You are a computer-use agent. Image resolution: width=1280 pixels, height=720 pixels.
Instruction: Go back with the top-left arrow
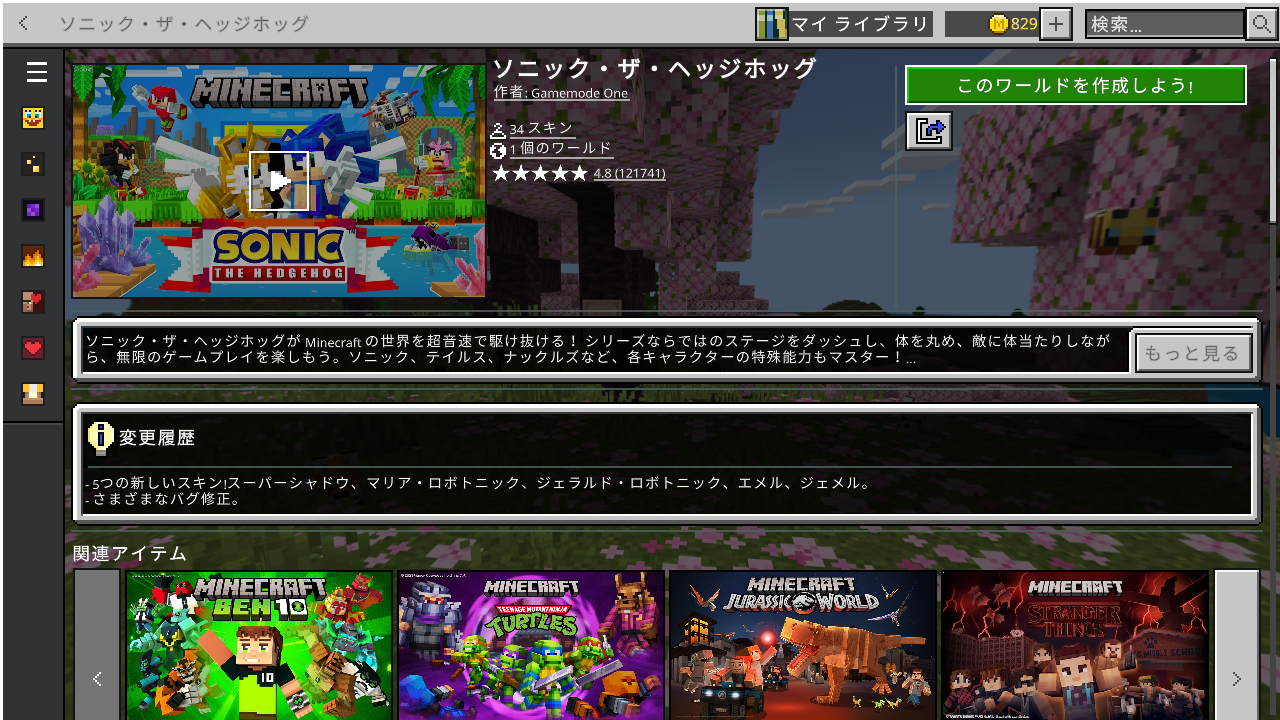click(24, 23)
